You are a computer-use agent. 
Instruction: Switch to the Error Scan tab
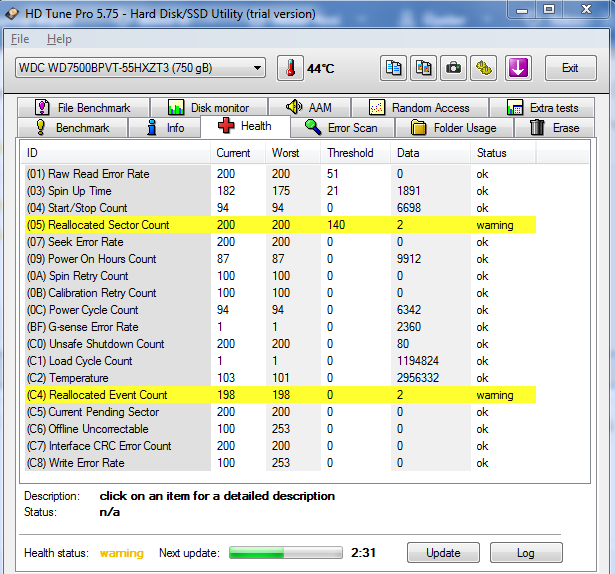pos(342,128)
